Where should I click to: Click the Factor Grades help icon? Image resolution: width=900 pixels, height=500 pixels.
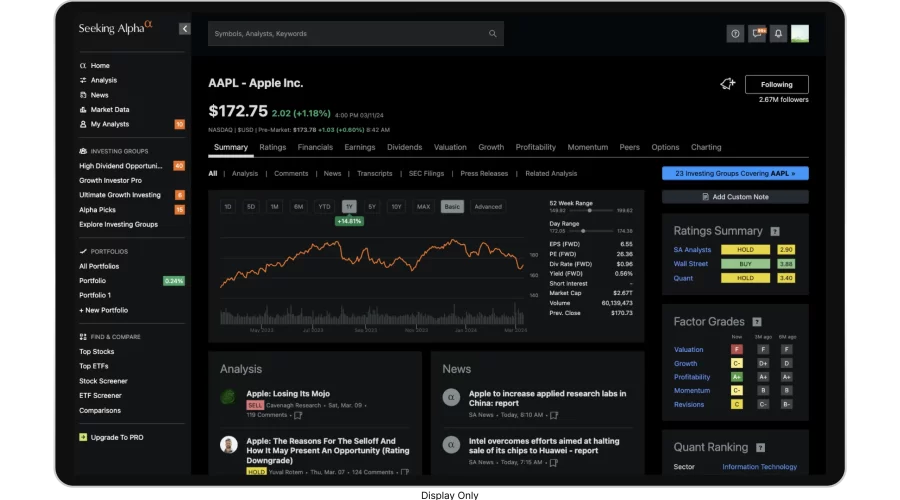point(757,322)
